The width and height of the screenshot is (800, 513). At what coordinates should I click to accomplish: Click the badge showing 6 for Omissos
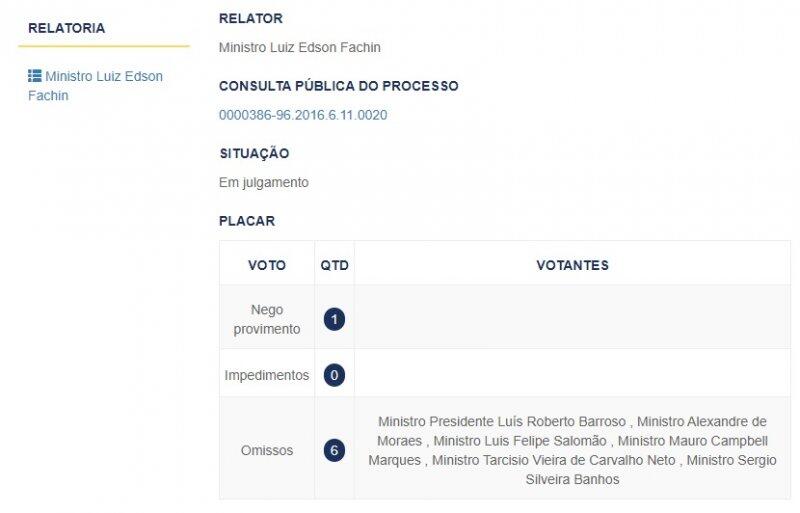pyautogui.click(x=334, y=450)
